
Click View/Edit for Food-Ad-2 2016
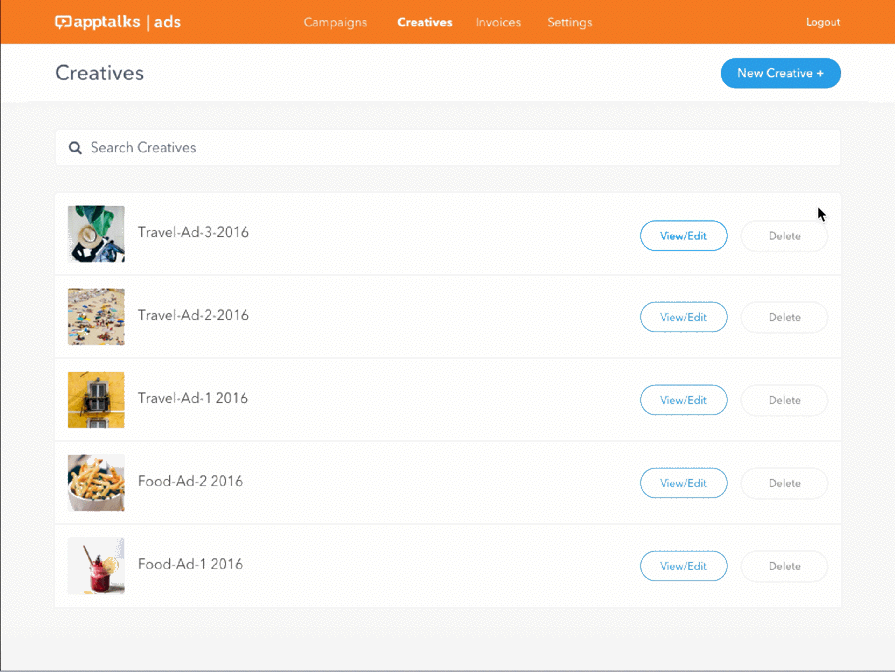pyautogui.click(x=683, y=483)
